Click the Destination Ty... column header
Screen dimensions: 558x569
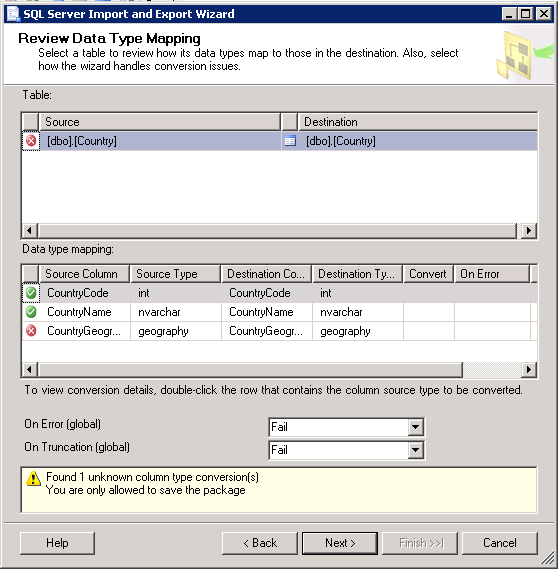tap(357, 274)
